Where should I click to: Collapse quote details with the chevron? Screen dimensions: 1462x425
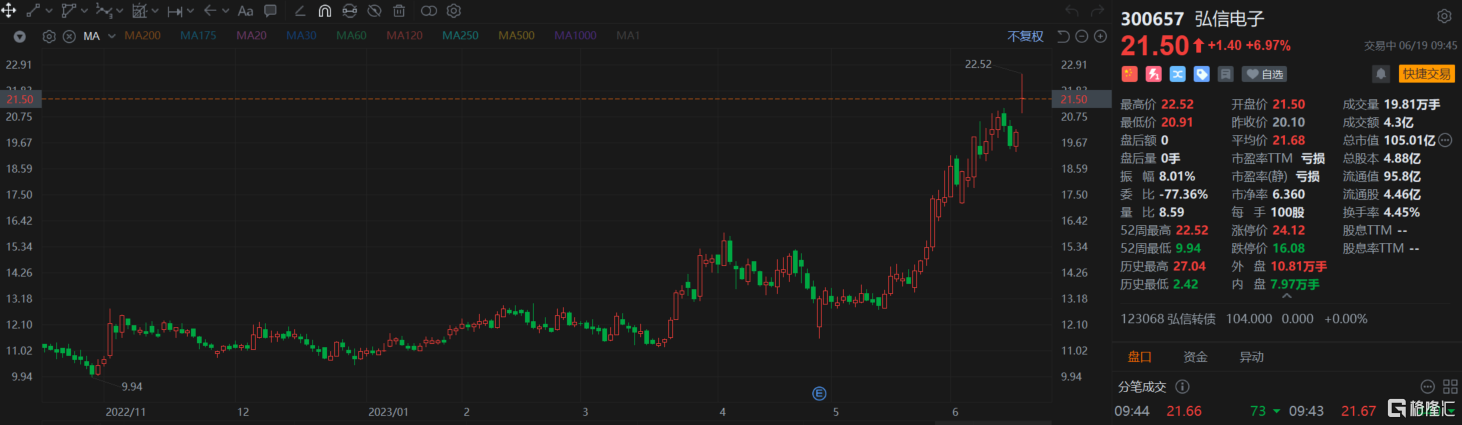(1286, 297)
